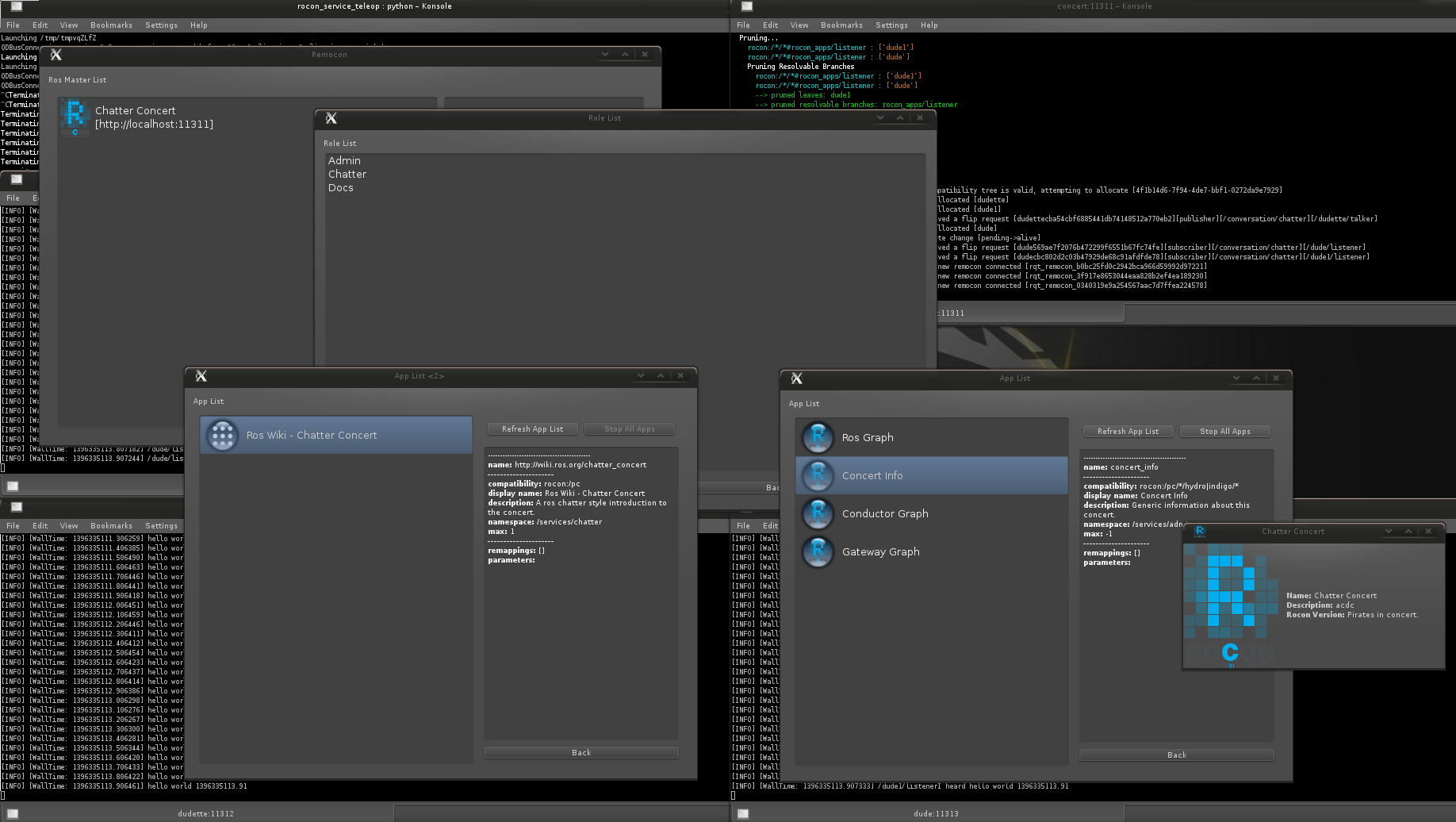The width and height of the screenshot is (1456, 822).
Task: Click the X icon in Role List titlebar
Action: tap(331, 118)
